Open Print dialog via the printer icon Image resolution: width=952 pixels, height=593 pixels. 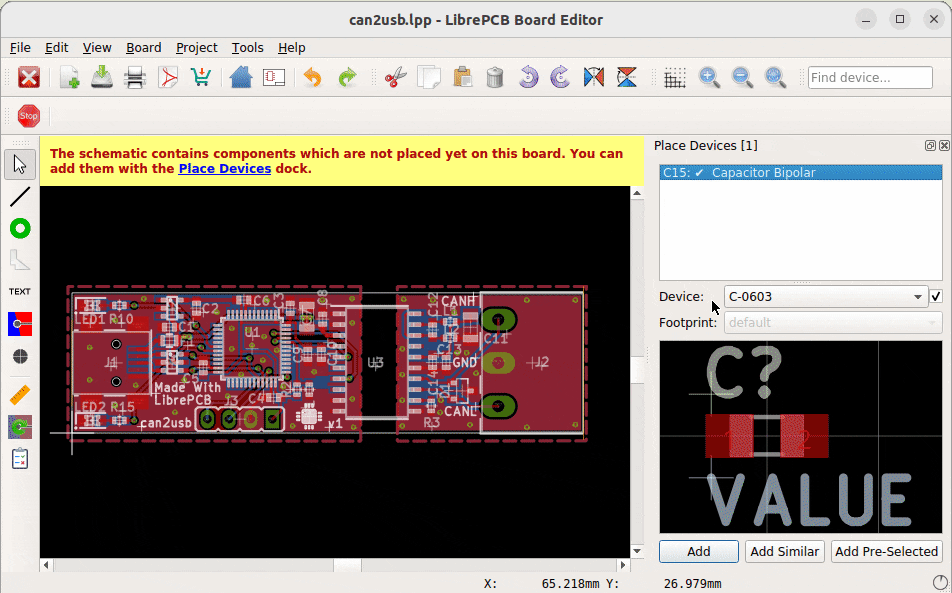coord(135,78)
